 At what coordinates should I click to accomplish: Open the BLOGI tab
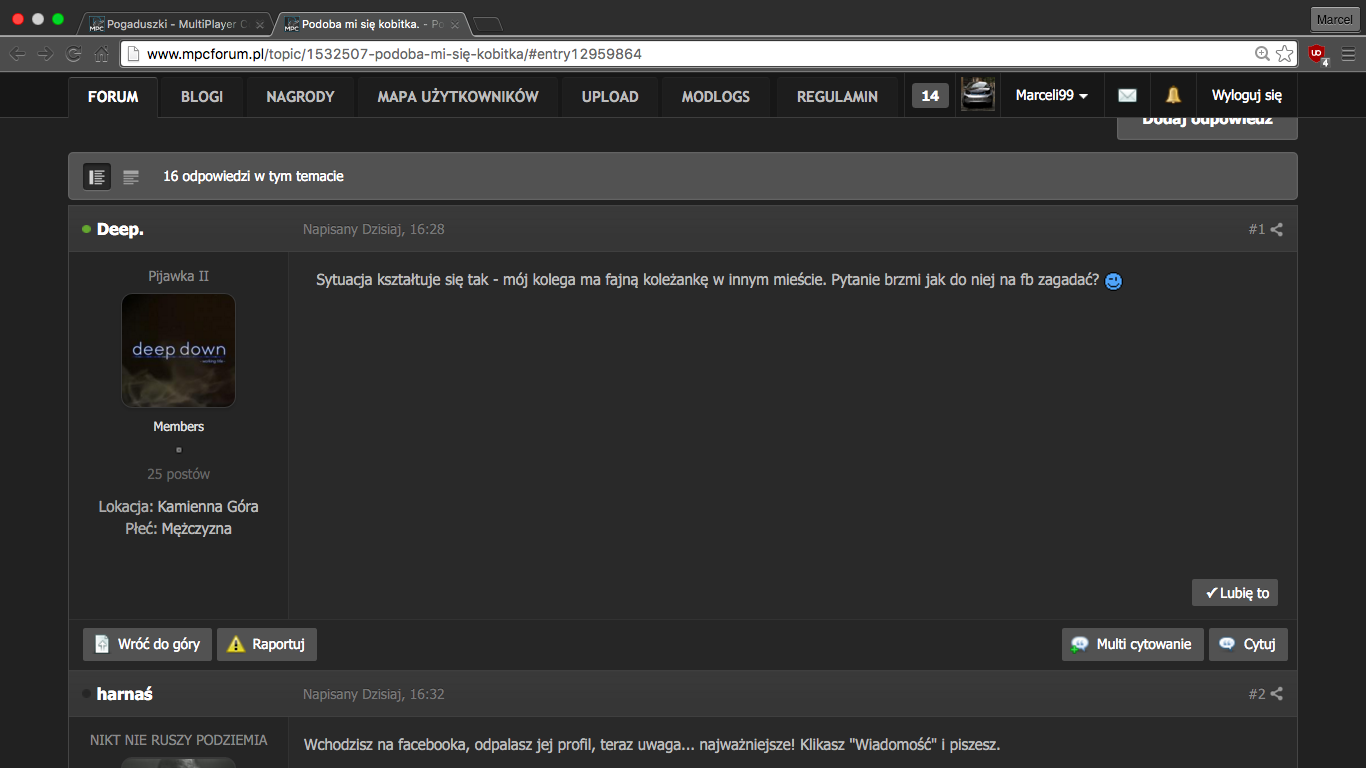tap(202, 97)
